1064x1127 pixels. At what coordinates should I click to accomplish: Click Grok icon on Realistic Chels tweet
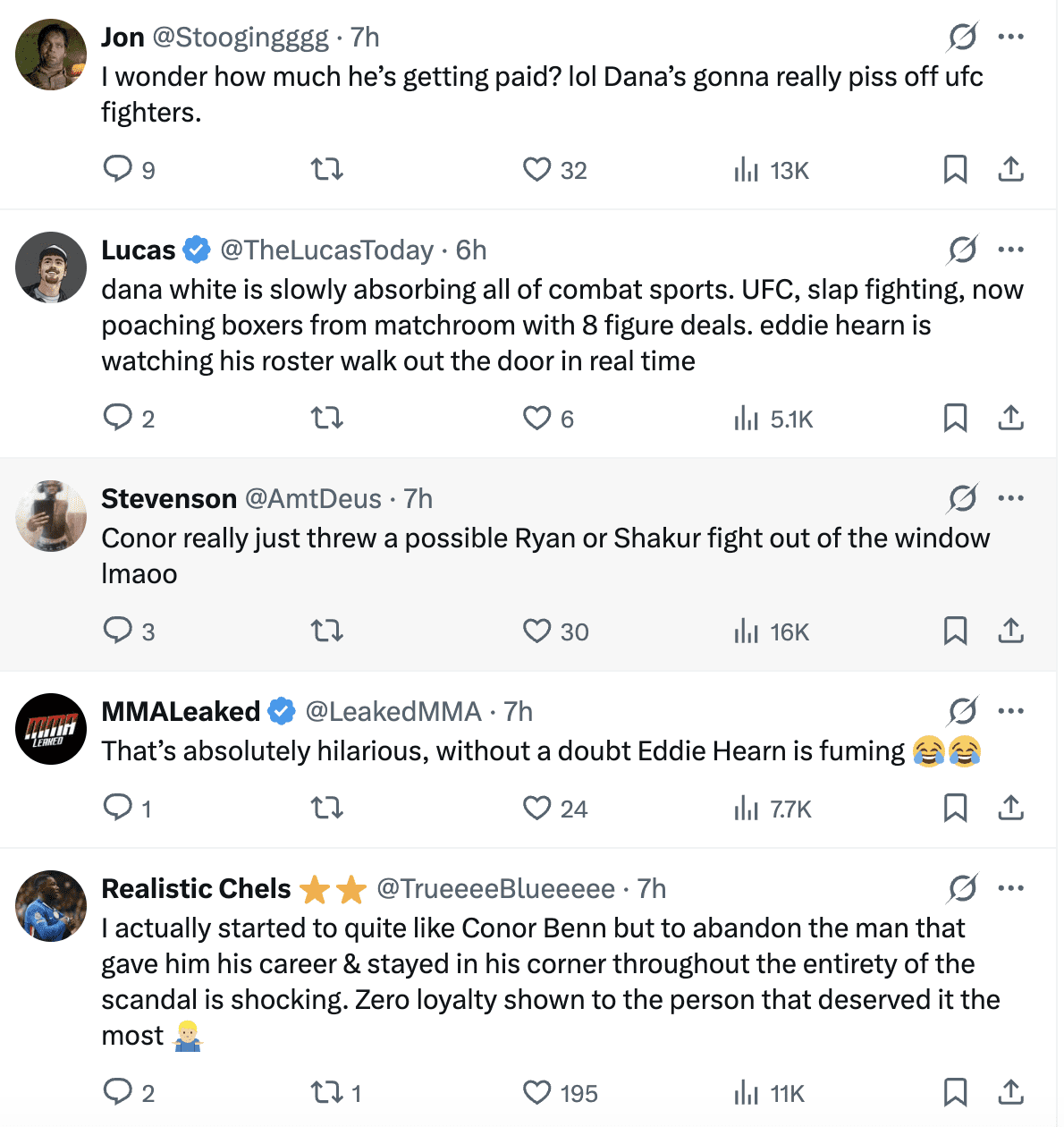click(x=962, y=888)
